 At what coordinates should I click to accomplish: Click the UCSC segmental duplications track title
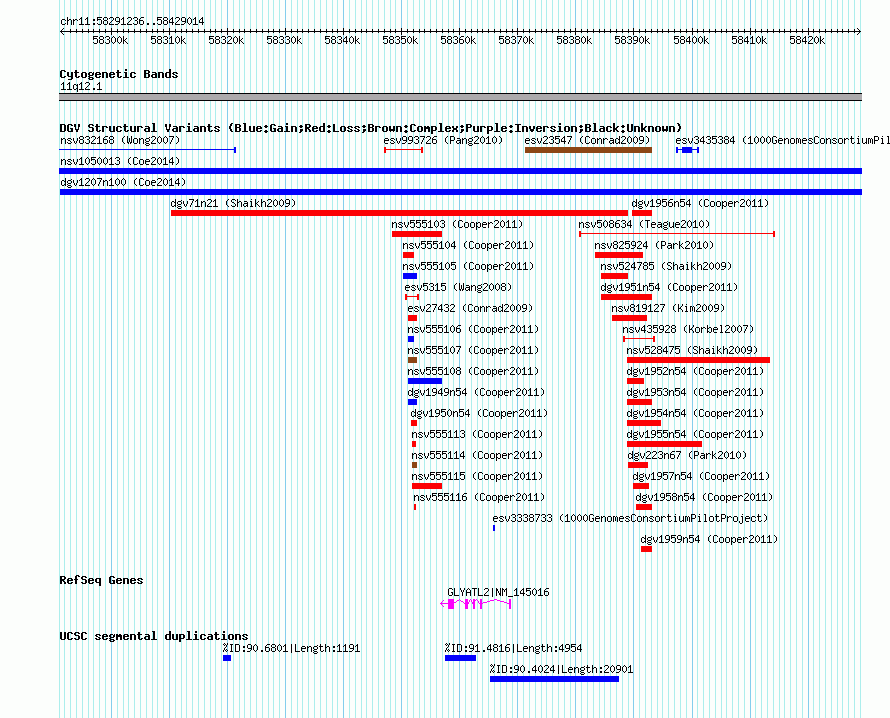tap(154, 636)
